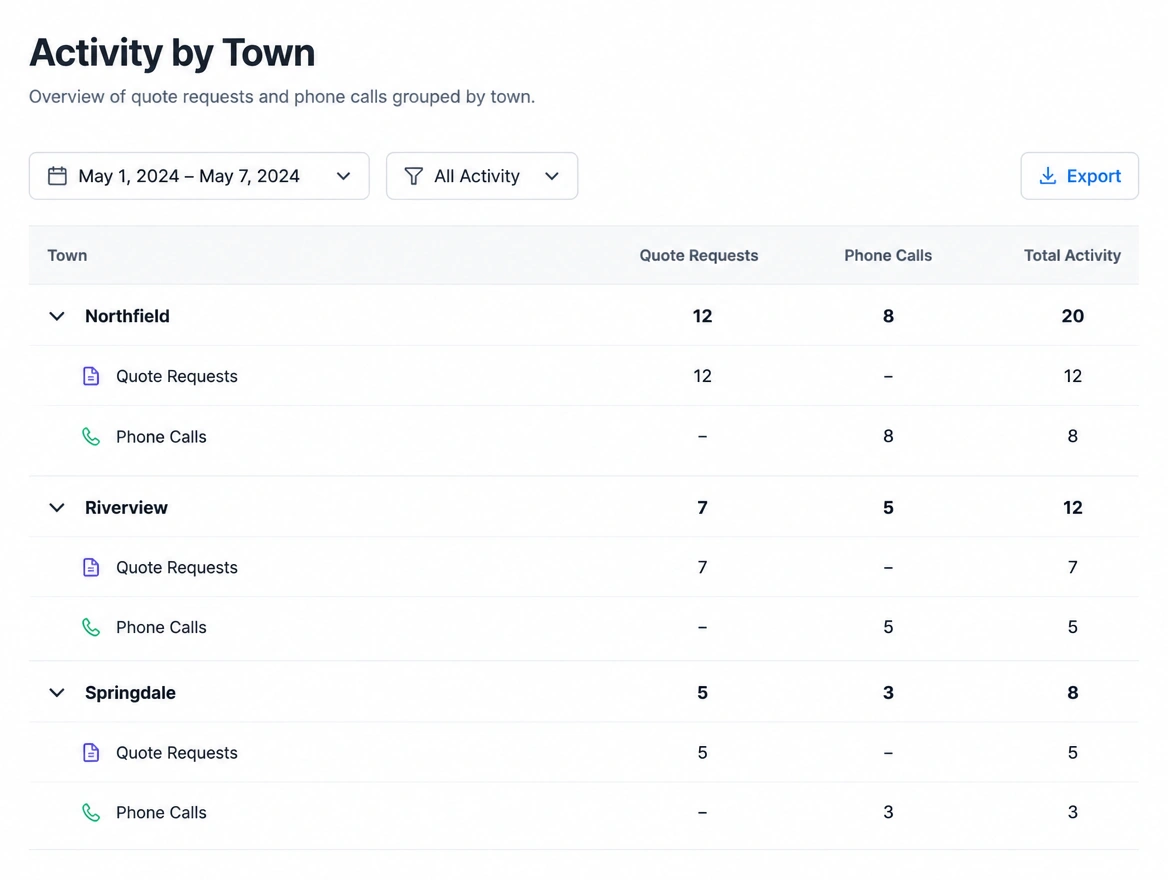
Task: Select the Springdale town name
Action: click(x=130, y=693)
